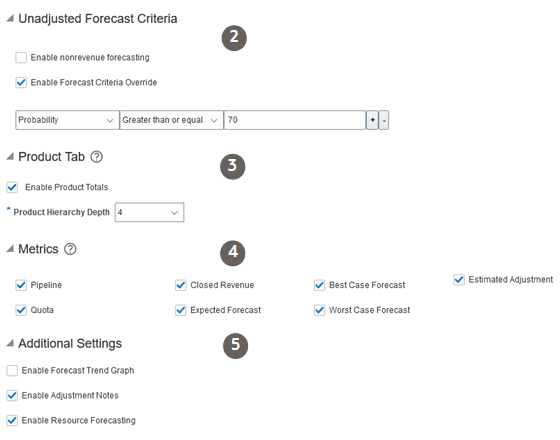Click the plus button to add criteria row

[x=372, y=120]
